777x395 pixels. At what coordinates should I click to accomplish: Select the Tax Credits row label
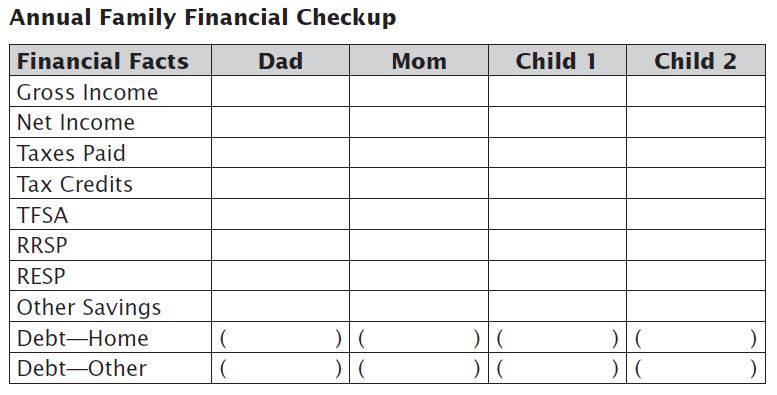click(x=75, y=184)
